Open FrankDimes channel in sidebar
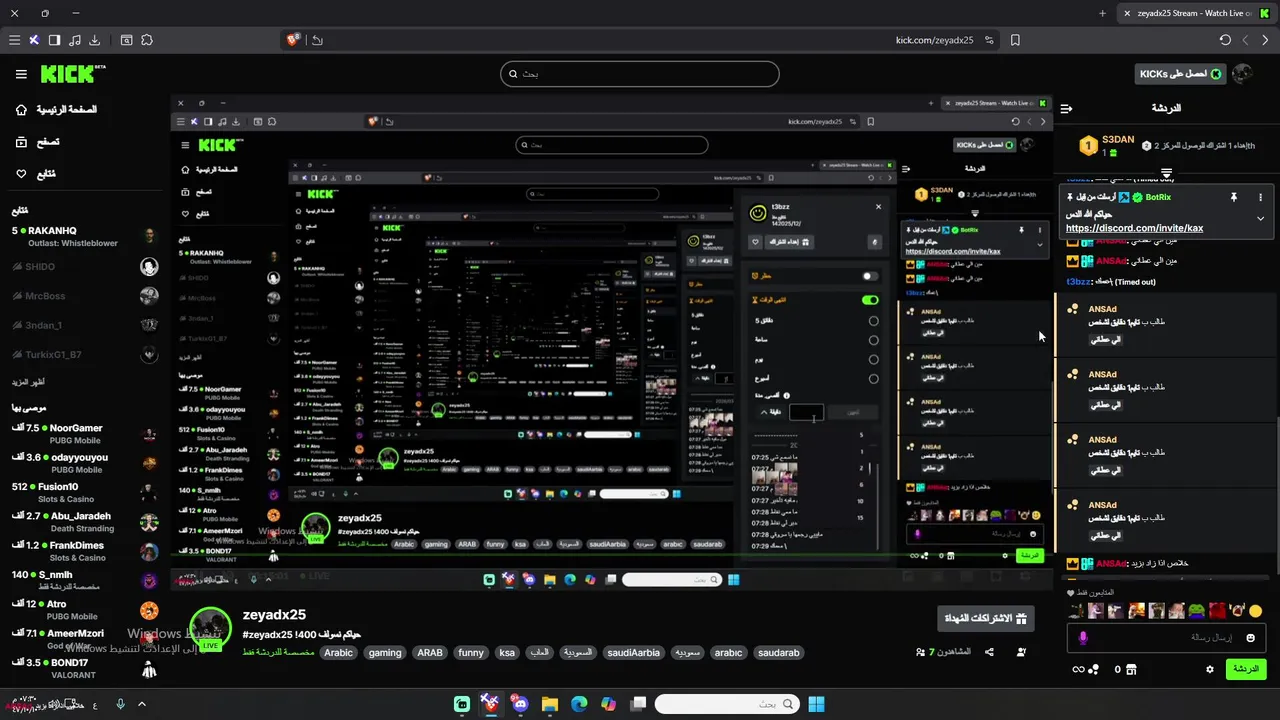 click(85, 551)
